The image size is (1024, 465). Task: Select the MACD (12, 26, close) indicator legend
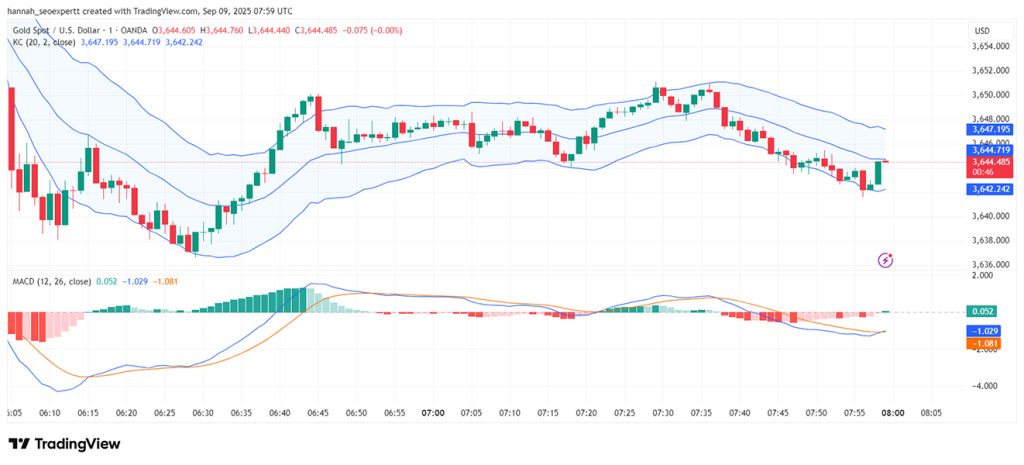(x=52, y=281)
